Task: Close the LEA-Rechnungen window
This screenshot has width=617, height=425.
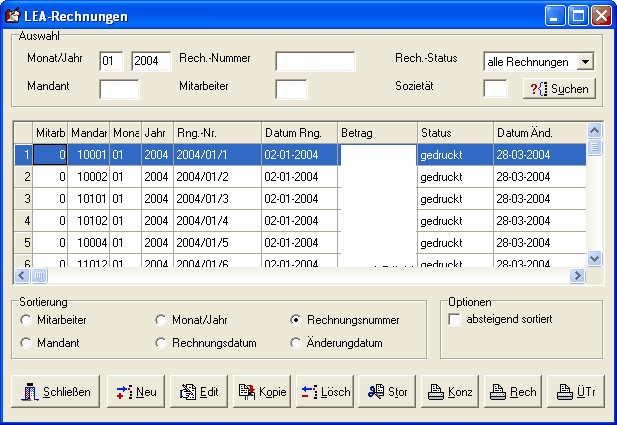Action: click(x=602, y=16)
